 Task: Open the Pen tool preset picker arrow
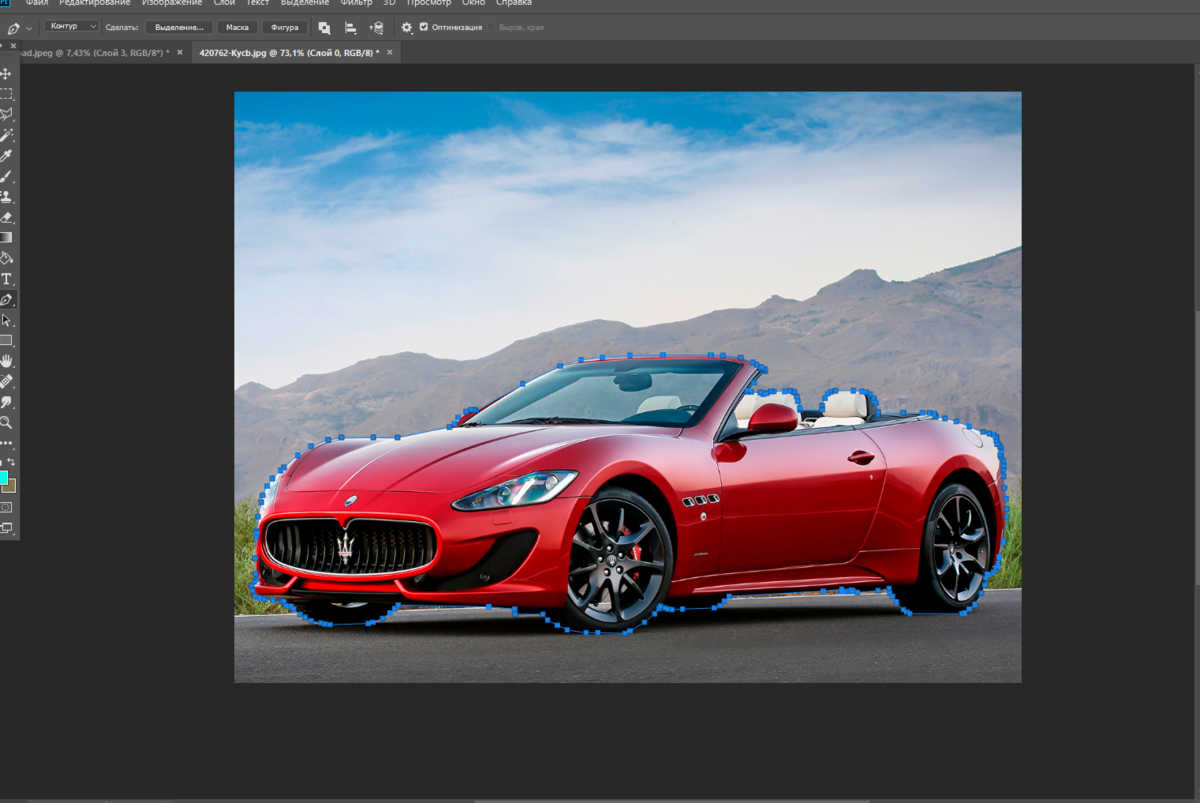point(29,28)
